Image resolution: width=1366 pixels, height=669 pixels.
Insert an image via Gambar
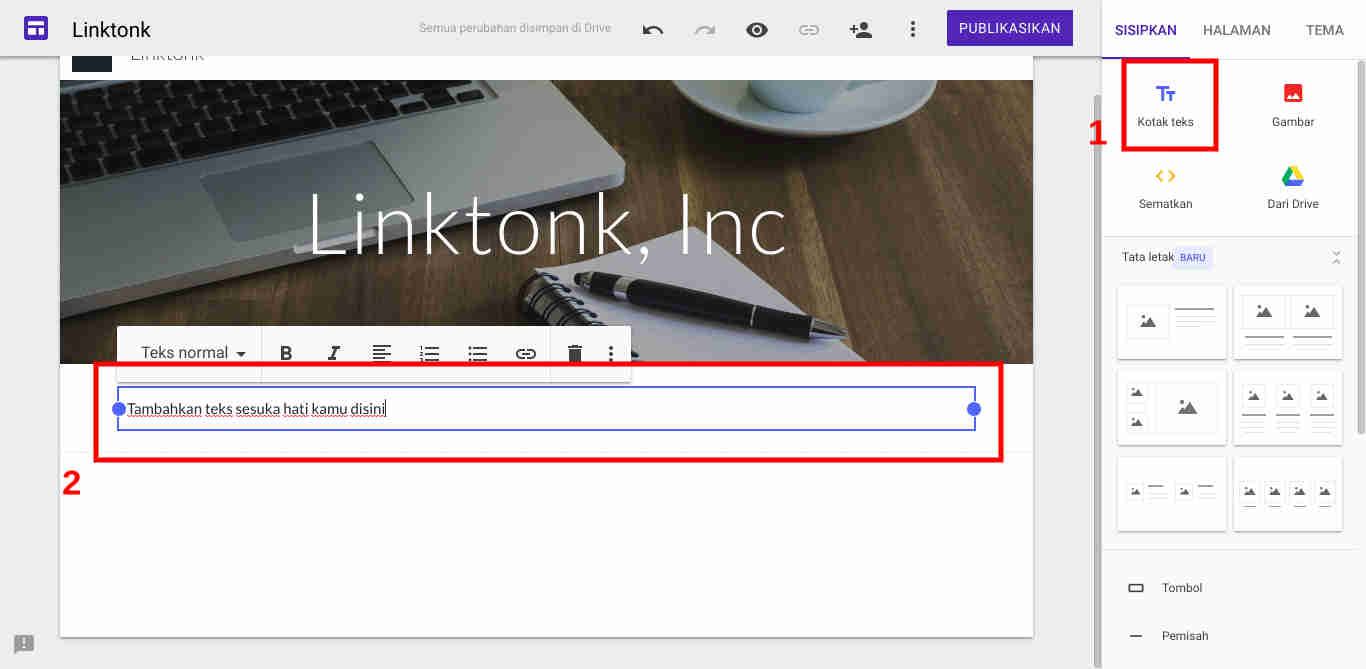1292,103
